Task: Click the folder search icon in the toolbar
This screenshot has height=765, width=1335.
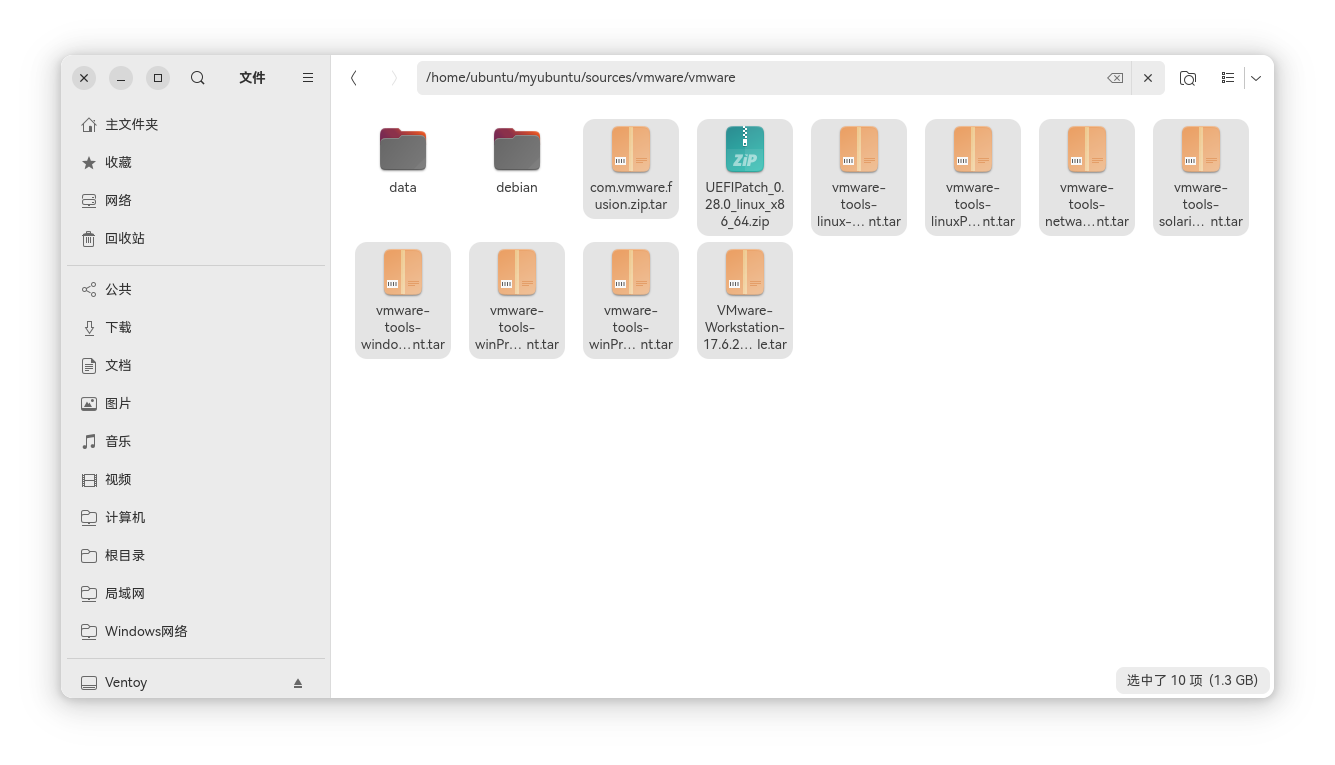Action: coord(1188,78)
